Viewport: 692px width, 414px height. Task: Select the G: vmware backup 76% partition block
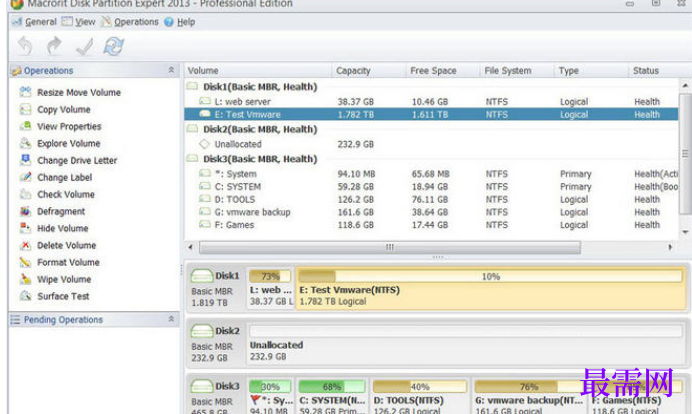(x=529, y=396)
